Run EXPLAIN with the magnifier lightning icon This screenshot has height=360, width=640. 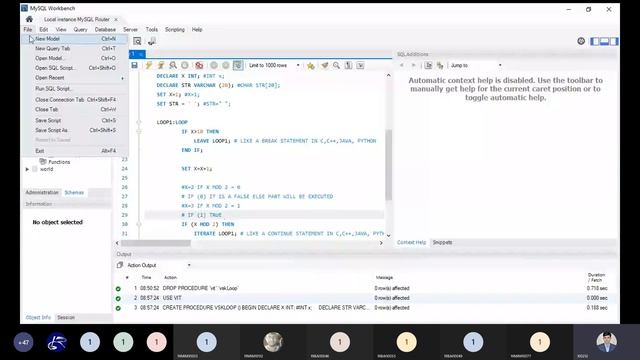click(173, 65)
